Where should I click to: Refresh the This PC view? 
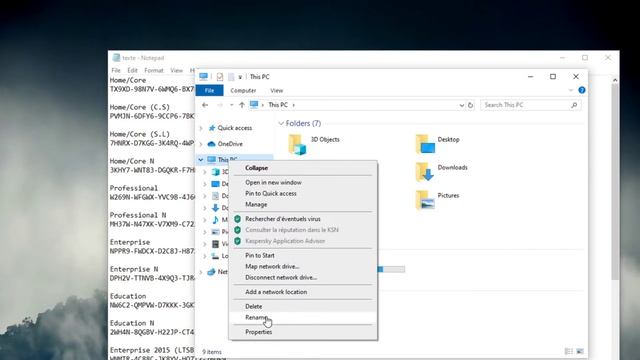pos(470,105)
